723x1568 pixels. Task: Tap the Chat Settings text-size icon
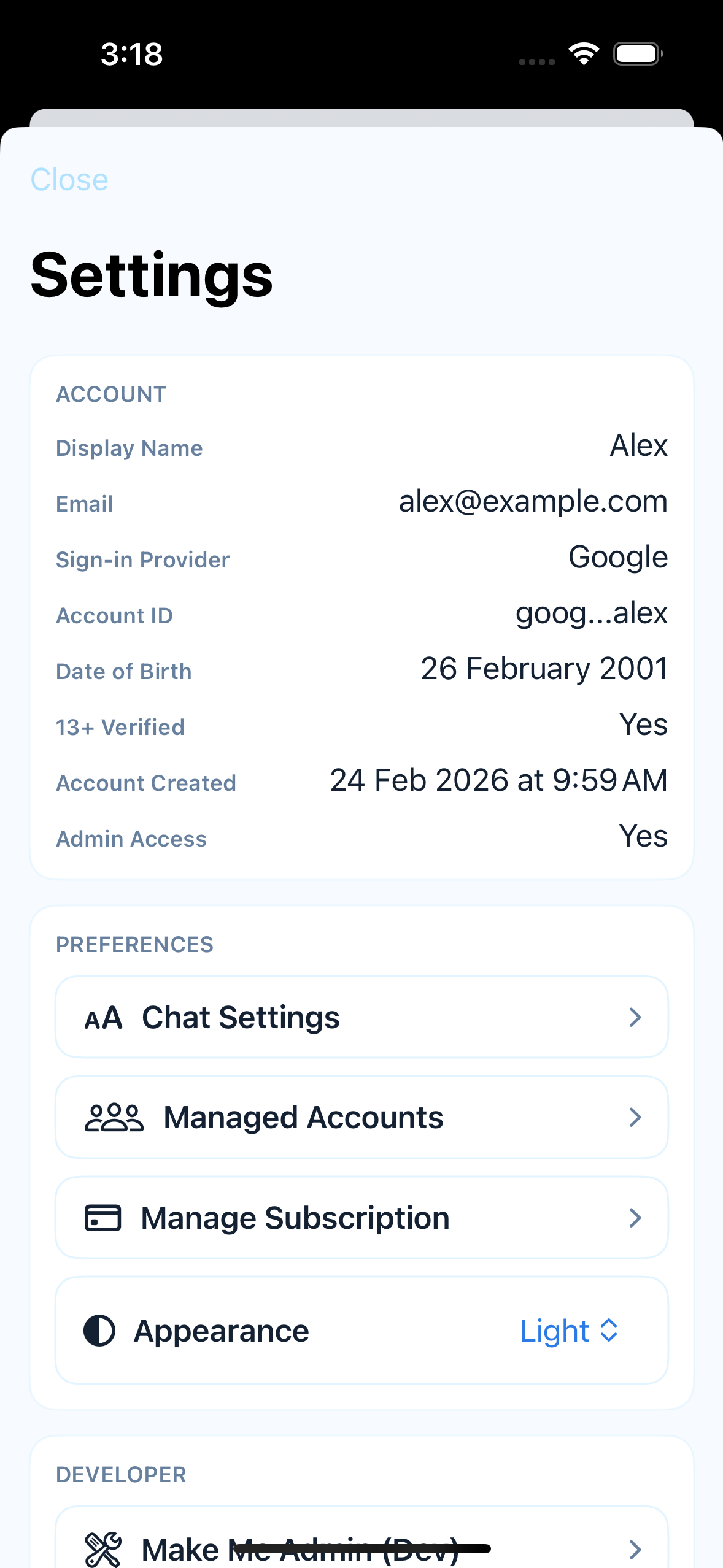pos(103,1018)
